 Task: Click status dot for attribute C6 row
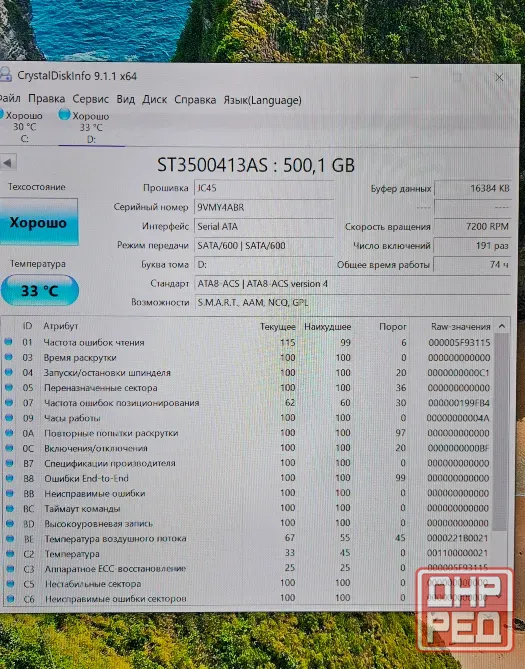click(11, 599)
